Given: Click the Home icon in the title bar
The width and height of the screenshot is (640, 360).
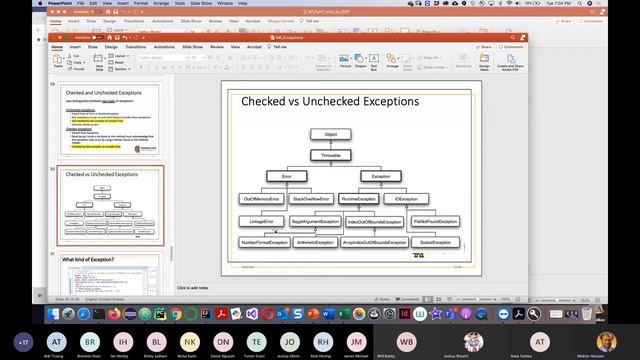Looking at the screenshot, I should point(109,38).
